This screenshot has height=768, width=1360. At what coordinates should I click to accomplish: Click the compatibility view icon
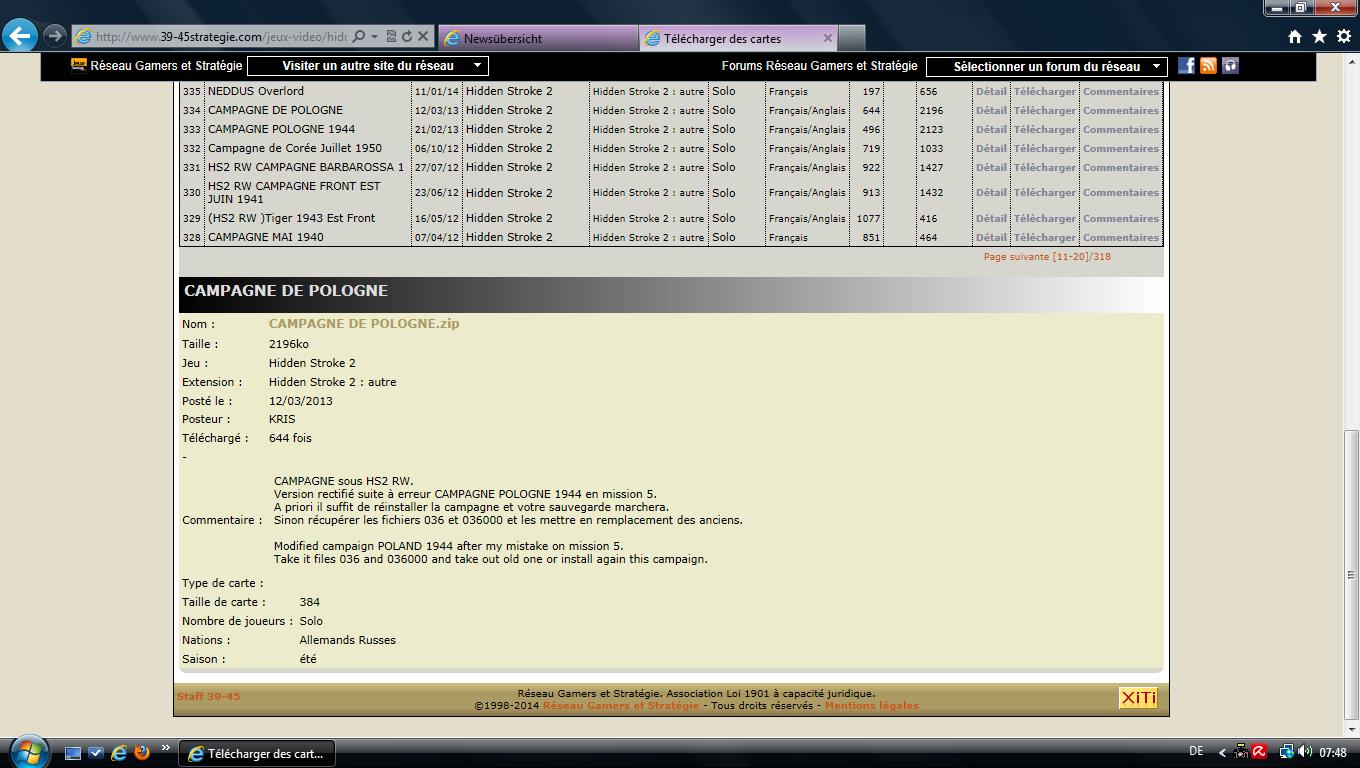point(391,37)
